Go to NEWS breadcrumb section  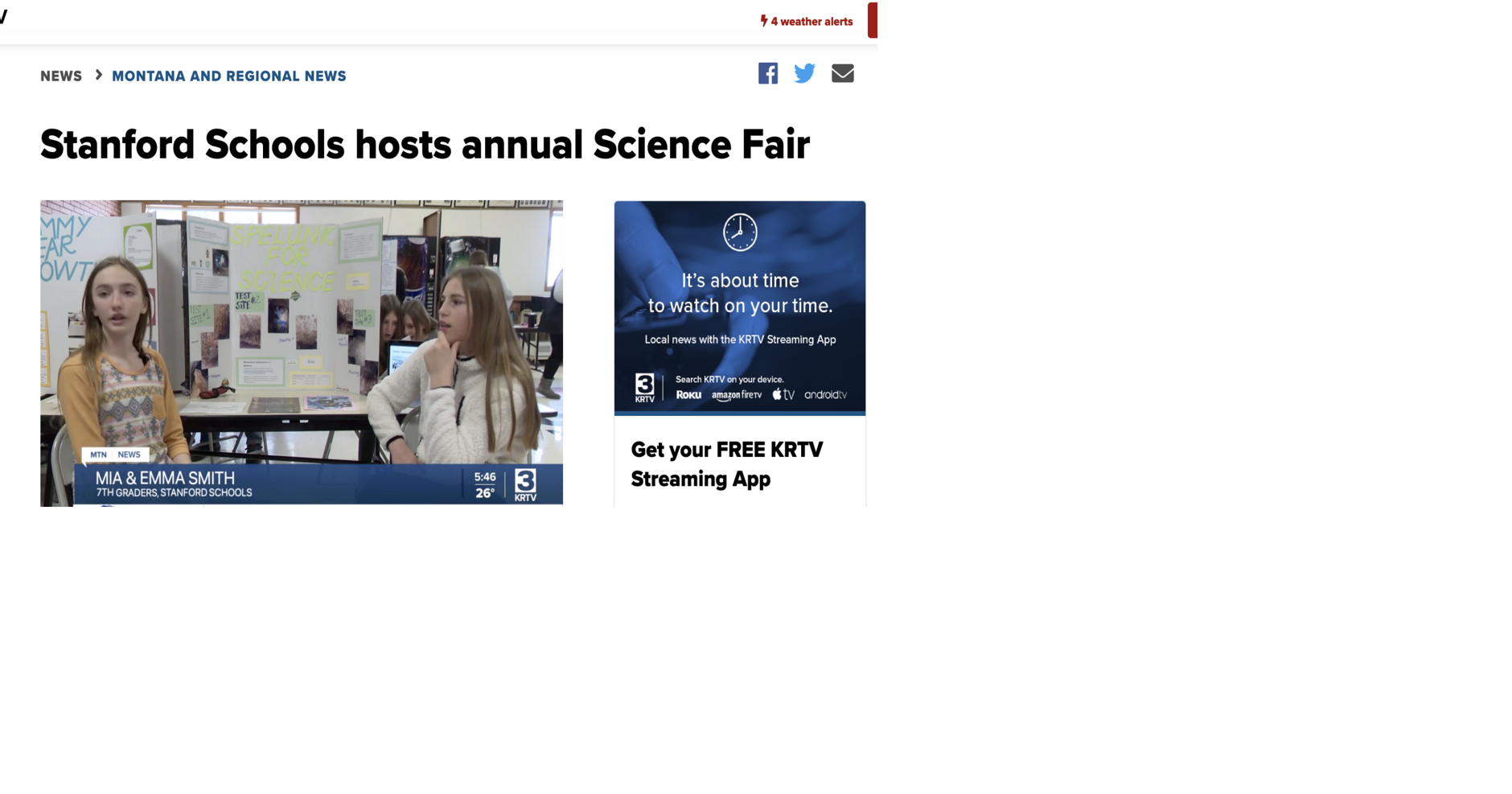click(x=61, y=76)
